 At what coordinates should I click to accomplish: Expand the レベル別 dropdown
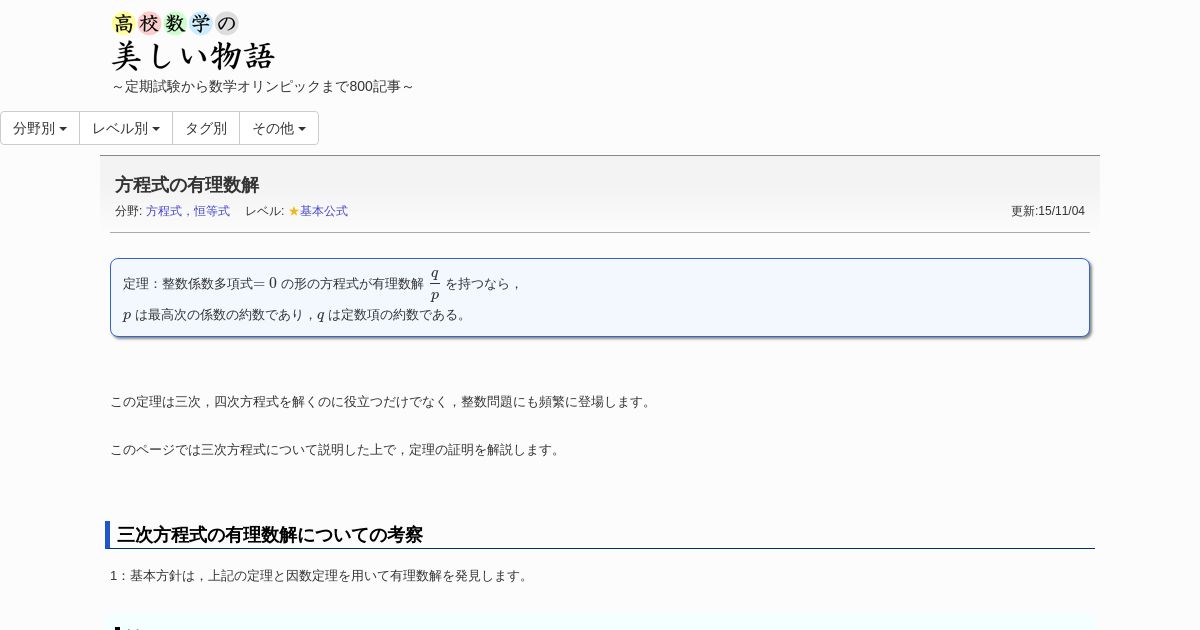point(126,128)
